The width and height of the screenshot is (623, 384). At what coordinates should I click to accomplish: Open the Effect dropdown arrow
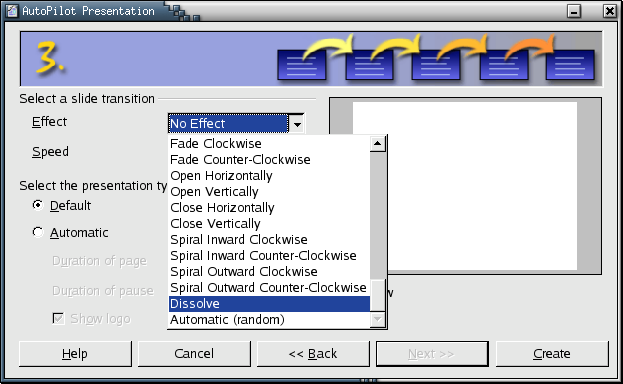(x=297, y=124)
